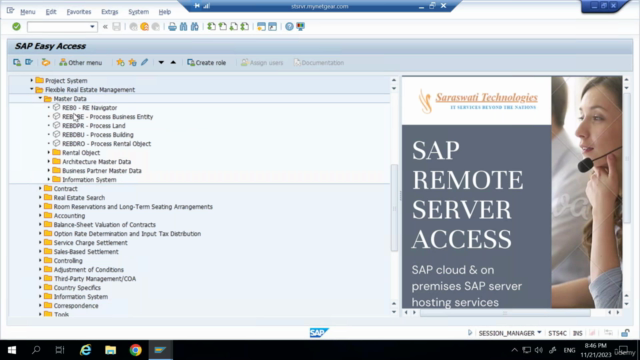Viewport: 640px width, 360px height.
Task: Click the First Page icon
Action: coord(211,27)
